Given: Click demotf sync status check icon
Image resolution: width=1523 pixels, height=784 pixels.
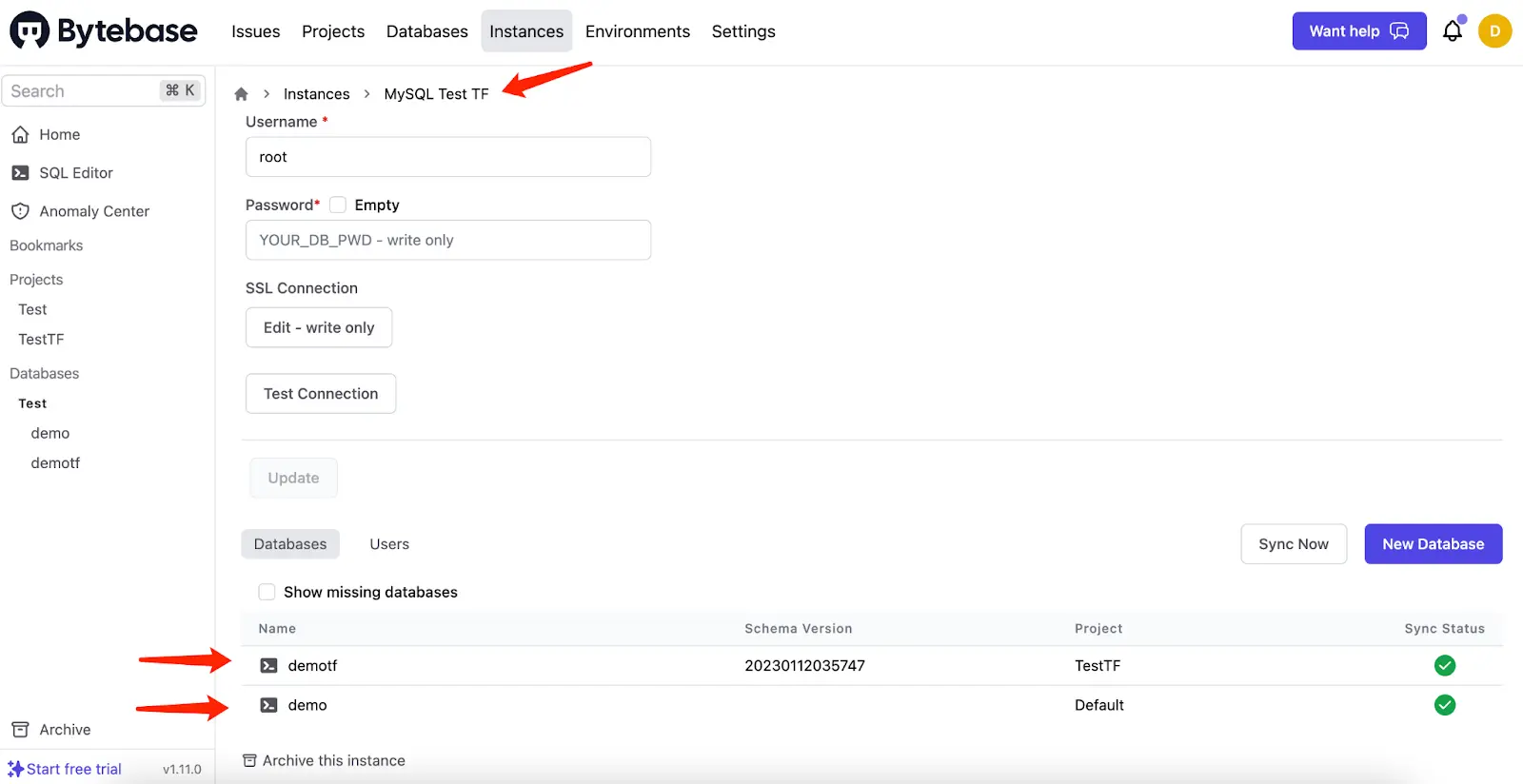Looking at the screenshot, I should (1445, 666).
